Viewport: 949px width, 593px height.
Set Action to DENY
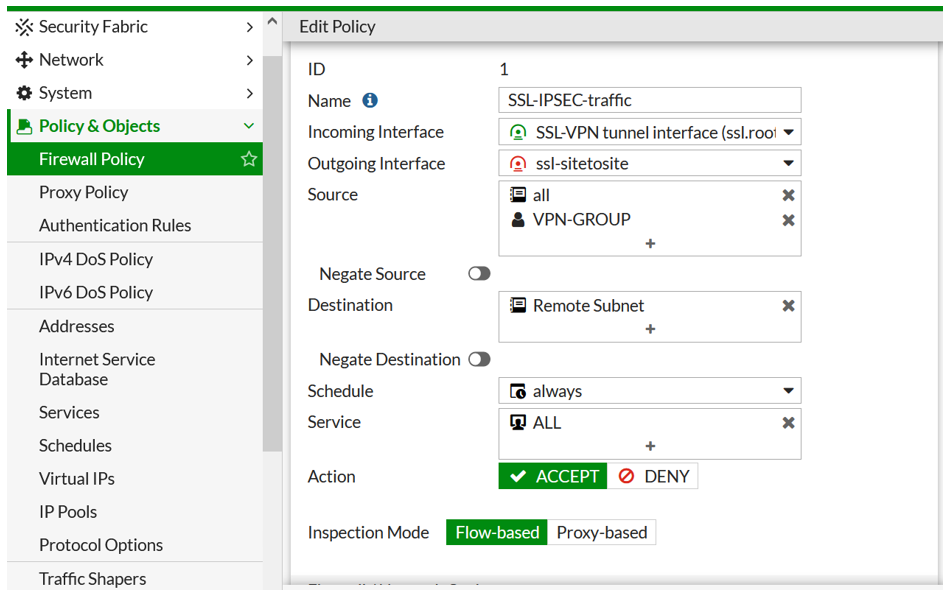click(x=654, y=477)
